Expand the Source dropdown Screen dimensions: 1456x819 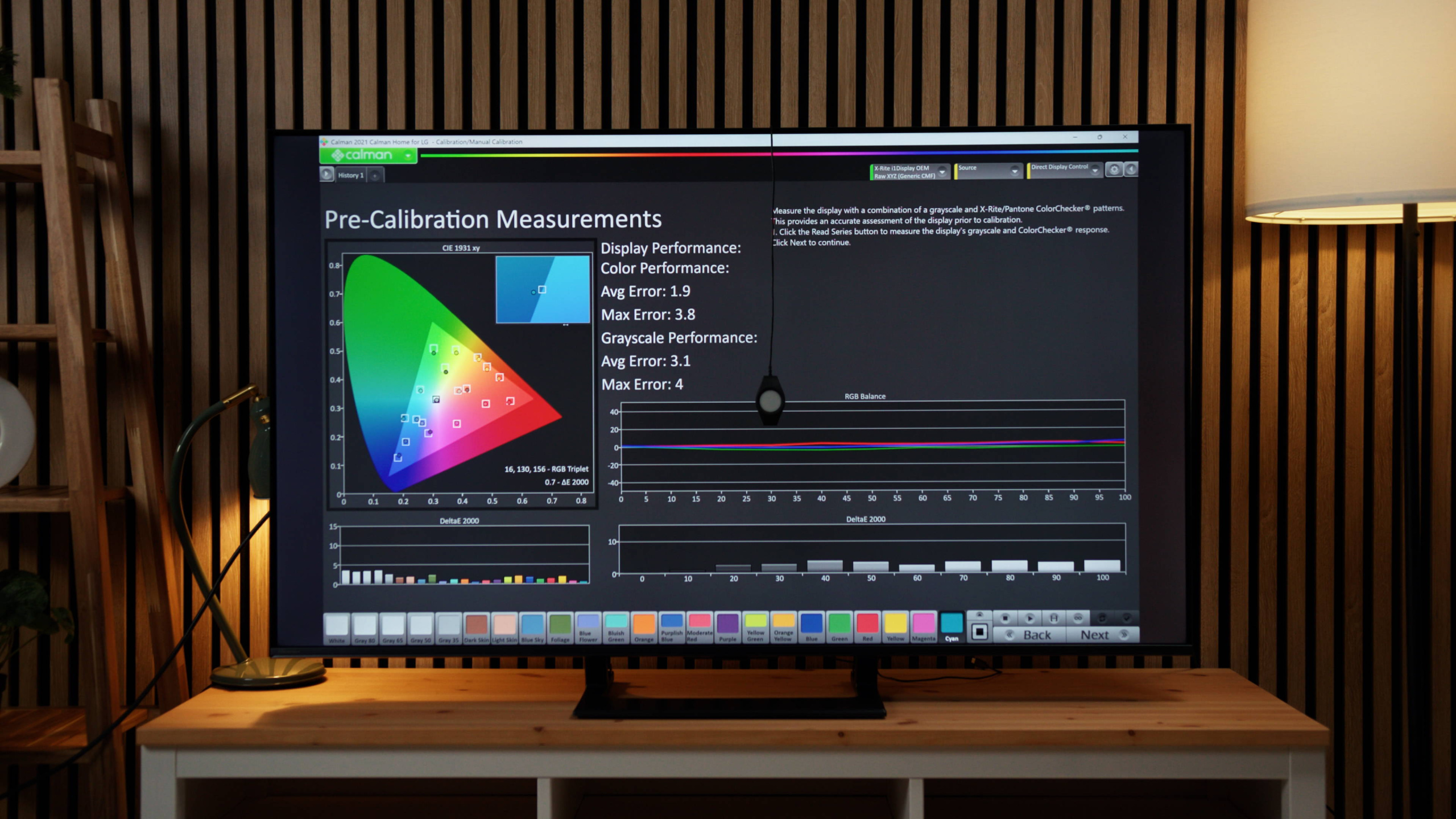click(x=1014, y=171)
